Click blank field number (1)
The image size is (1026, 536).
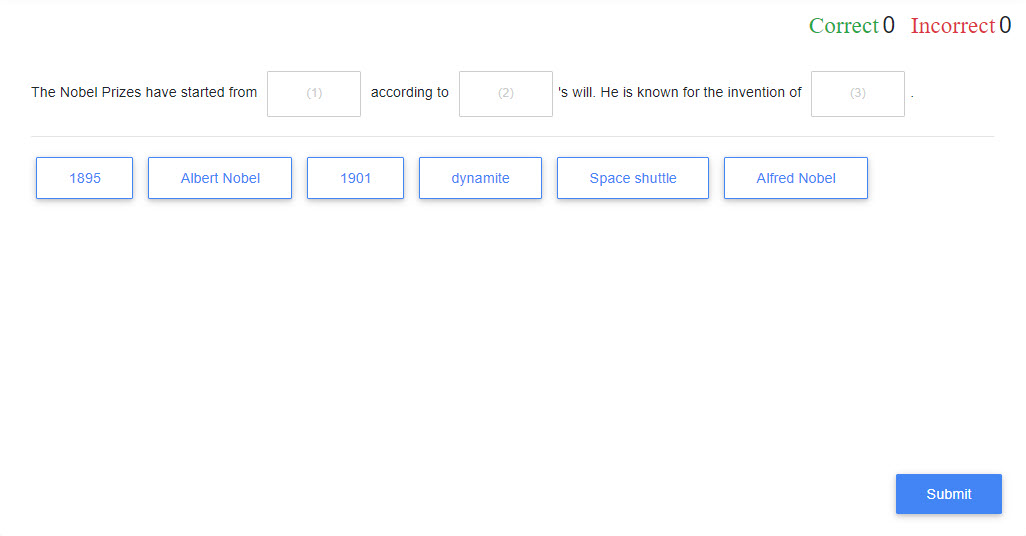point(314,93)
